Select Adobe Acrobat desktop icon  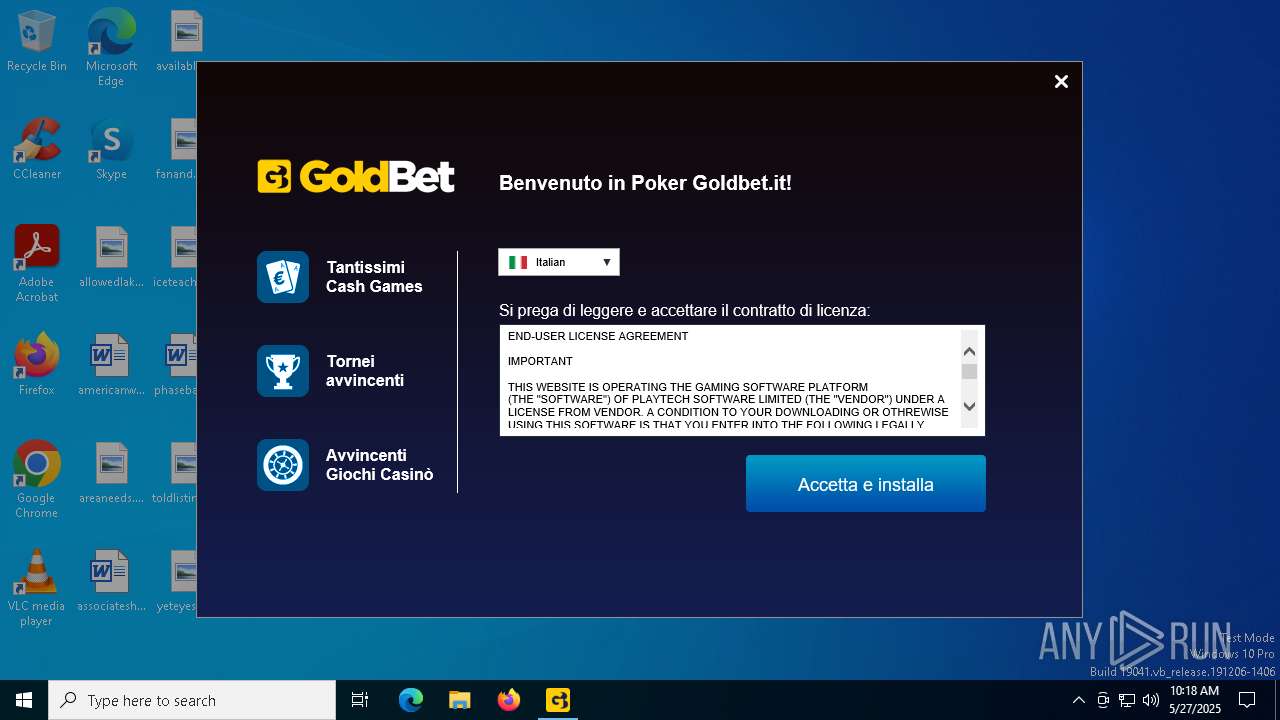pos(37,264)
